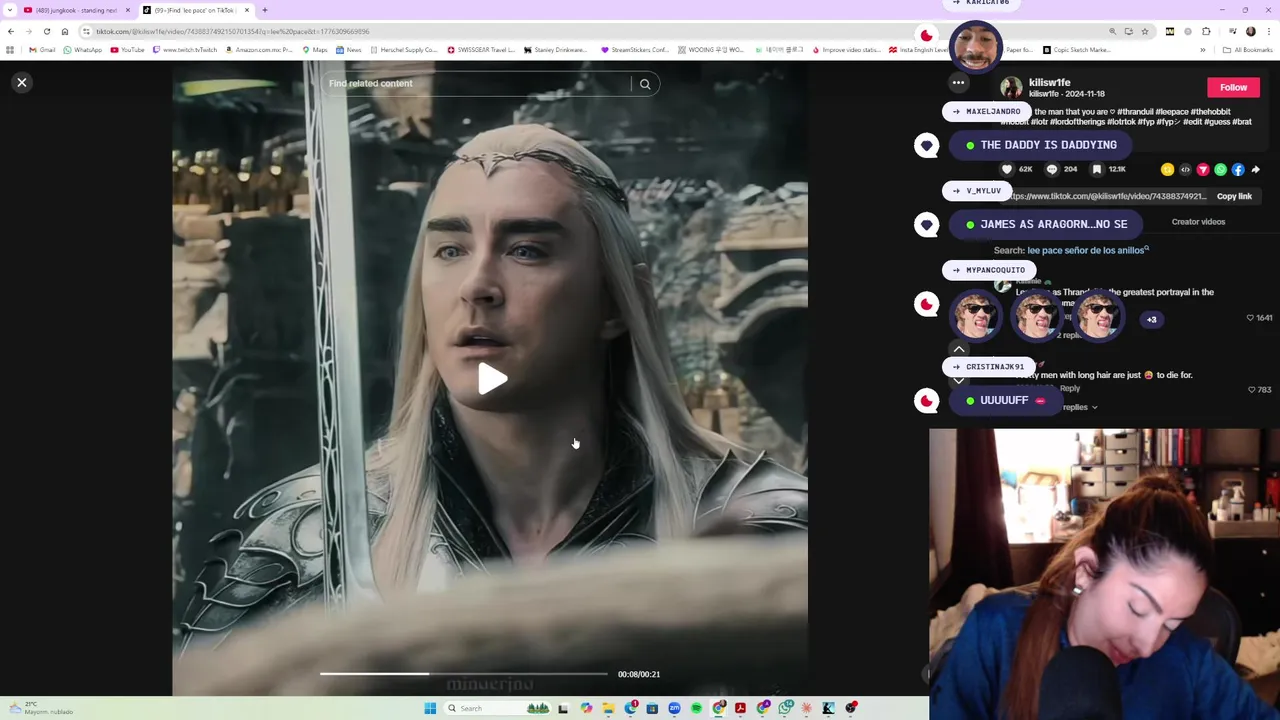The width and height of the screenshot is (1280, 720).
Task: Switch to Creator videos tab
Action: (1198, 222)
